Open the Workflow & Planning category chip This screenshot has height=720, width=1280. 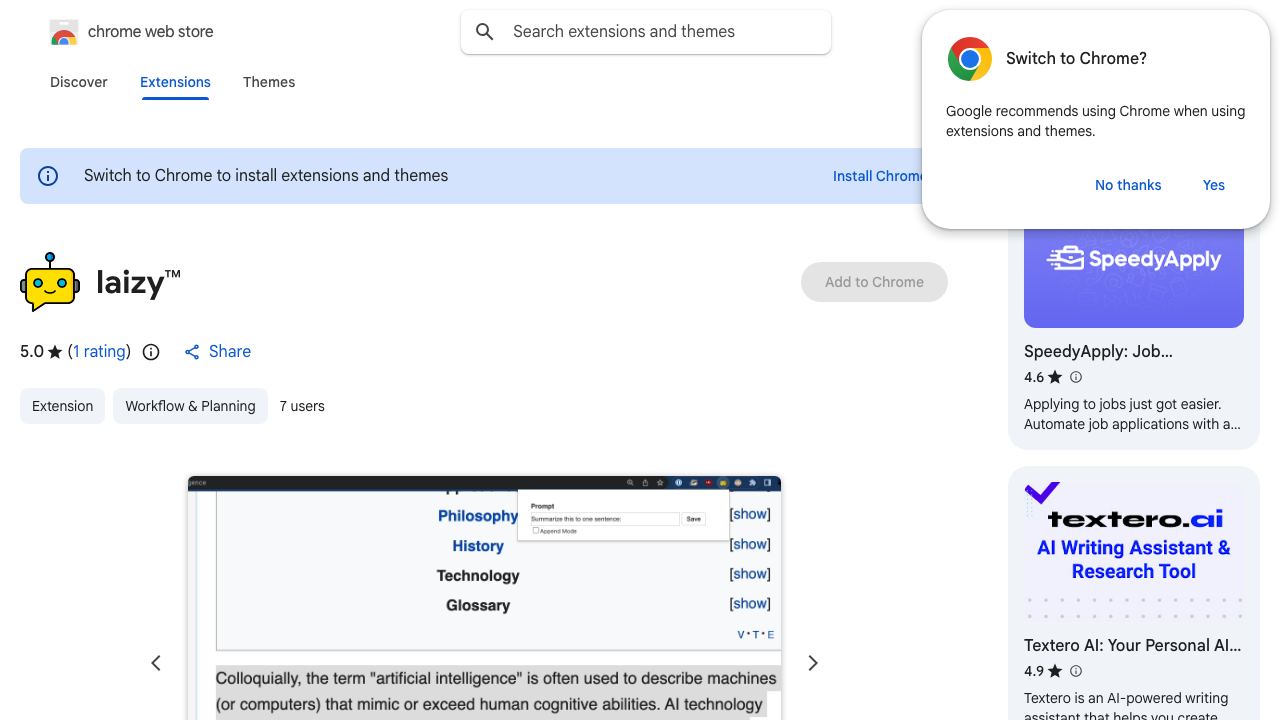(190, 406)
